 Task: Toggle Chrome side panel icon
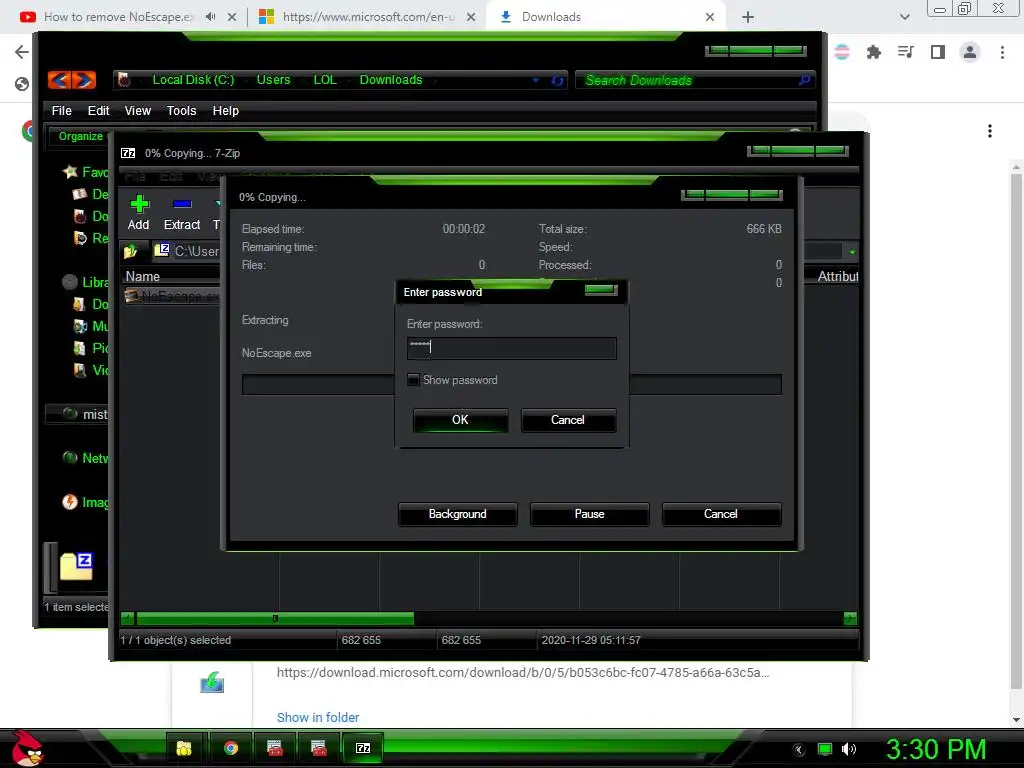(938, 52)
